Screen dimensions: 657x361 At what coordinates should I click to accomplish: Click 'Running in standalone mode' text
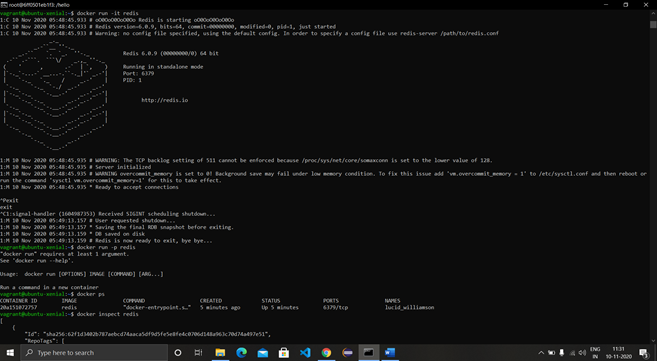pyautogui.click(x=163, y=67)
